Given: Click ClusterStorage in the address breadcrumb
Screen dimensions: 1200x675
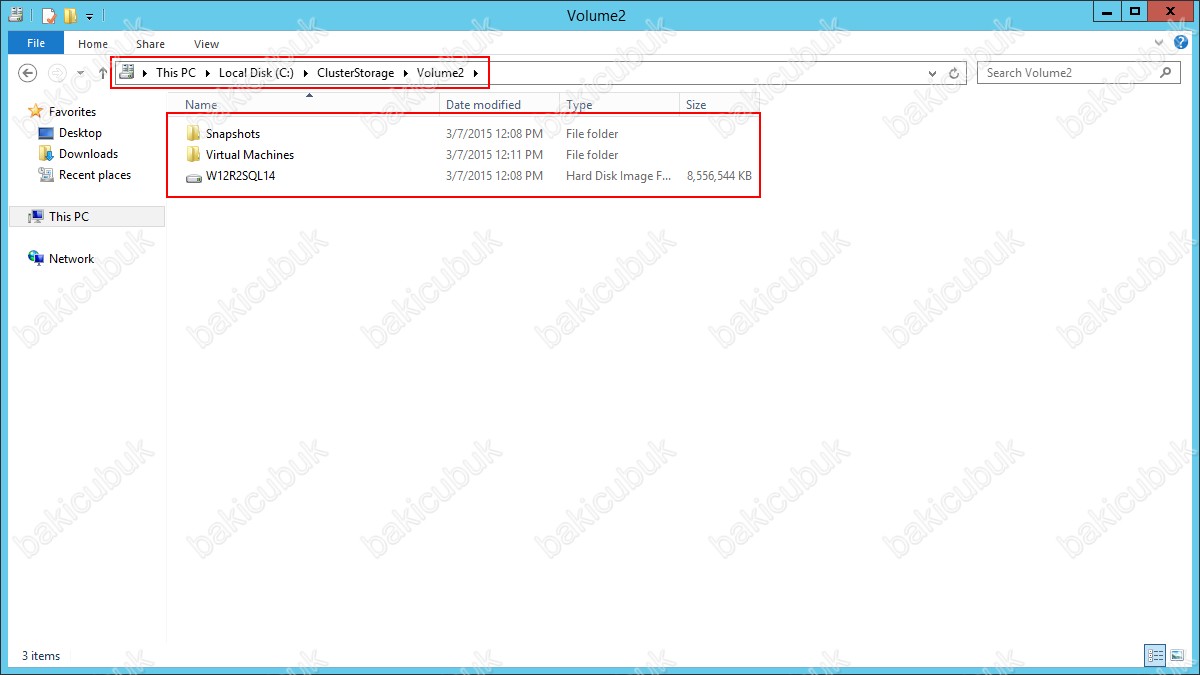Looking at the screenshot, I should coord(355,73).
